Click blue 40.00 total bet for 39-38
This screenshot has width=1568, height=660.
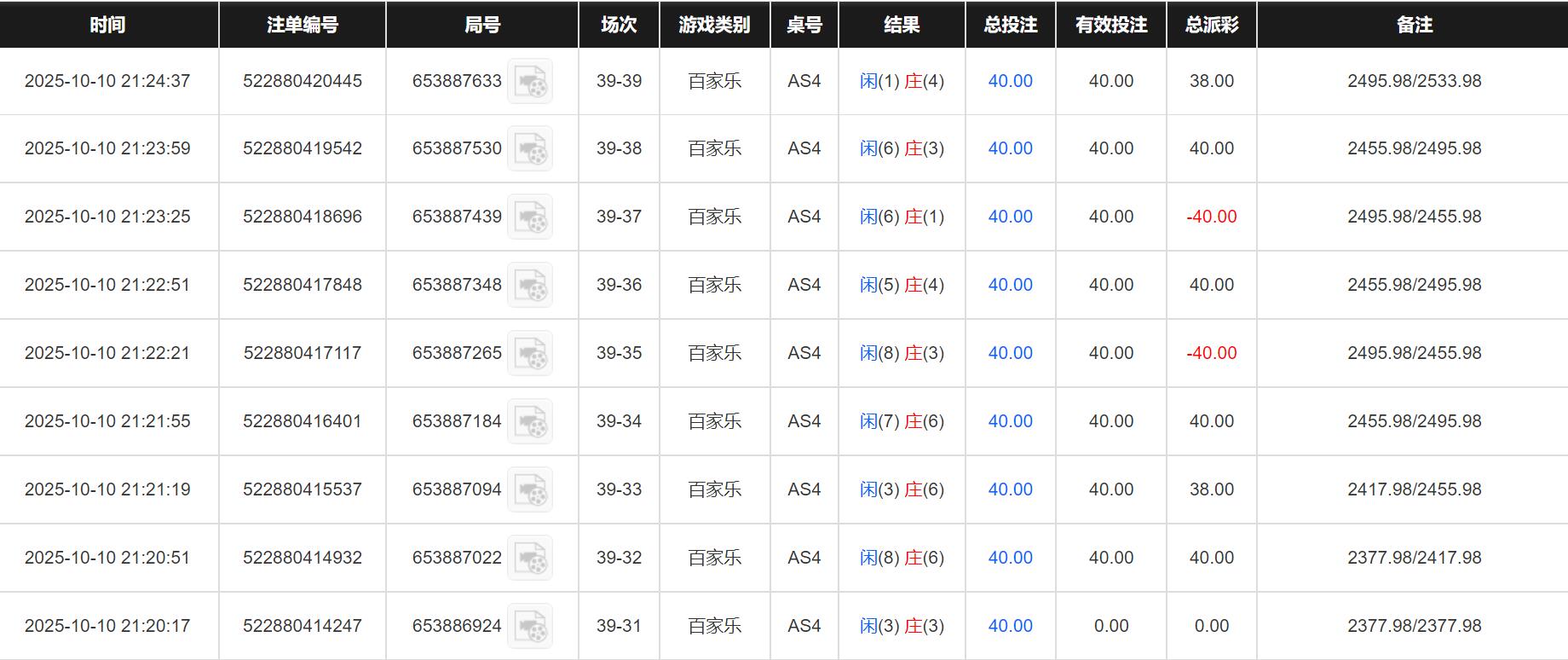(x=1010, y=148)
